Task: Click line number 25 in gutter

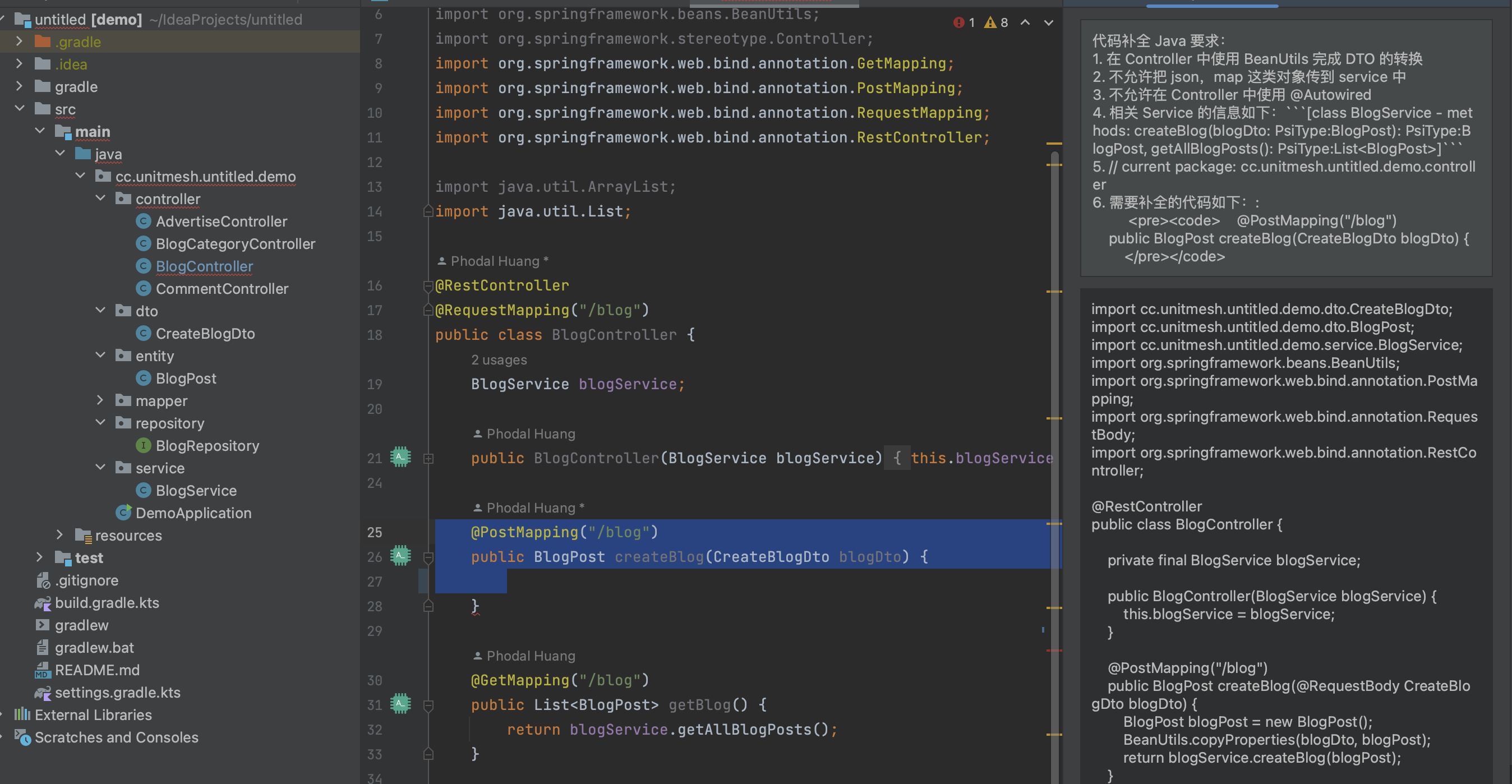Action: point(375,532)
